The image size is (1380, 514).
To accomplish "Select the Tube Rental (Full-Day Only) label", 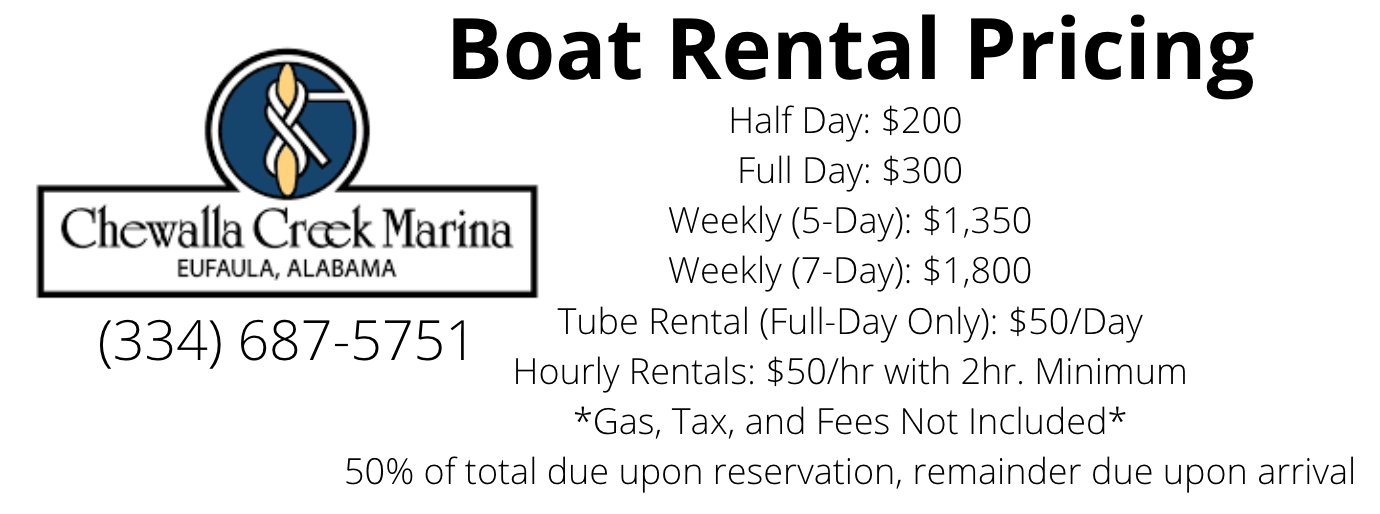I will 777,322.
